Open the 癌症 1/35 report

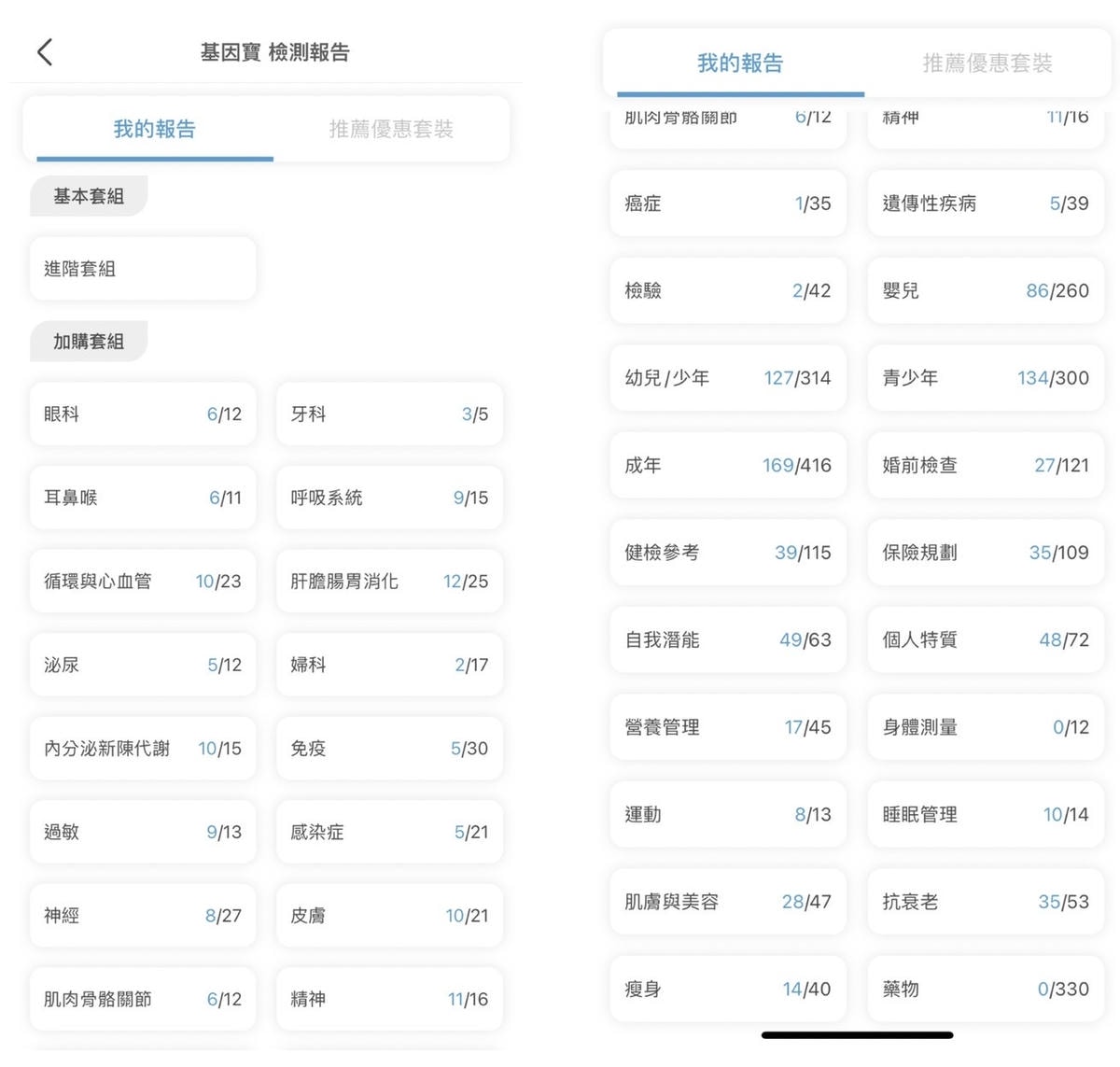pyautogui.click(x=728, y=204)
